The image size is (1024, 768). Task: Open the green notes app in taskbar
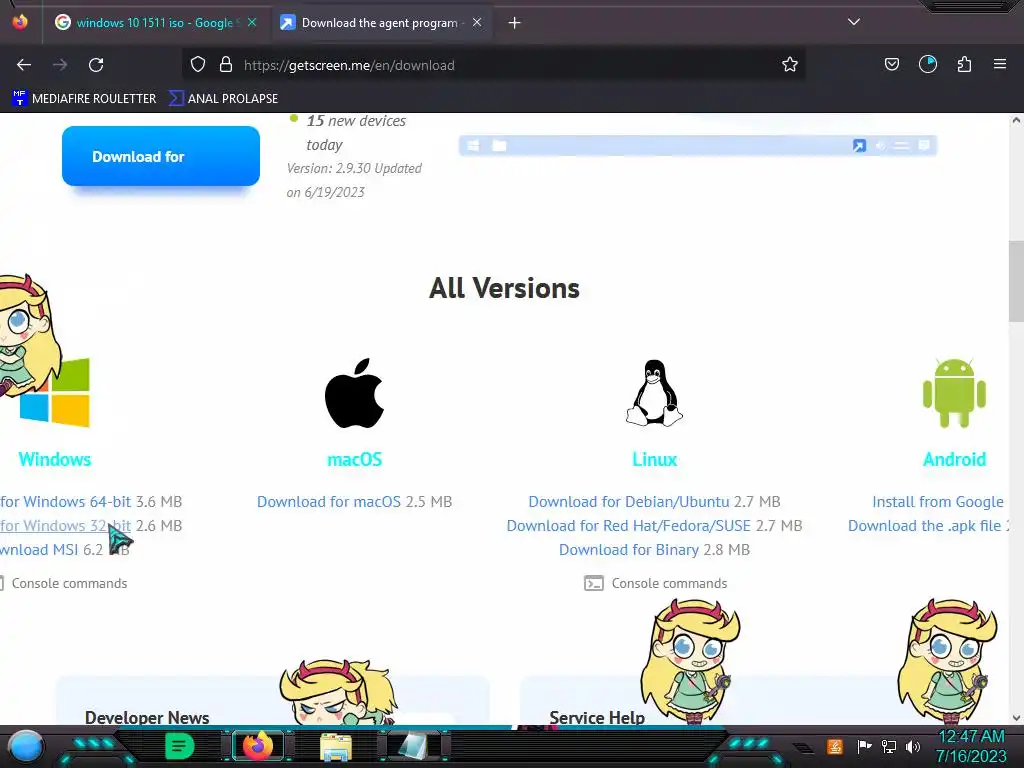pyautogui.click(x=180, y=746)
